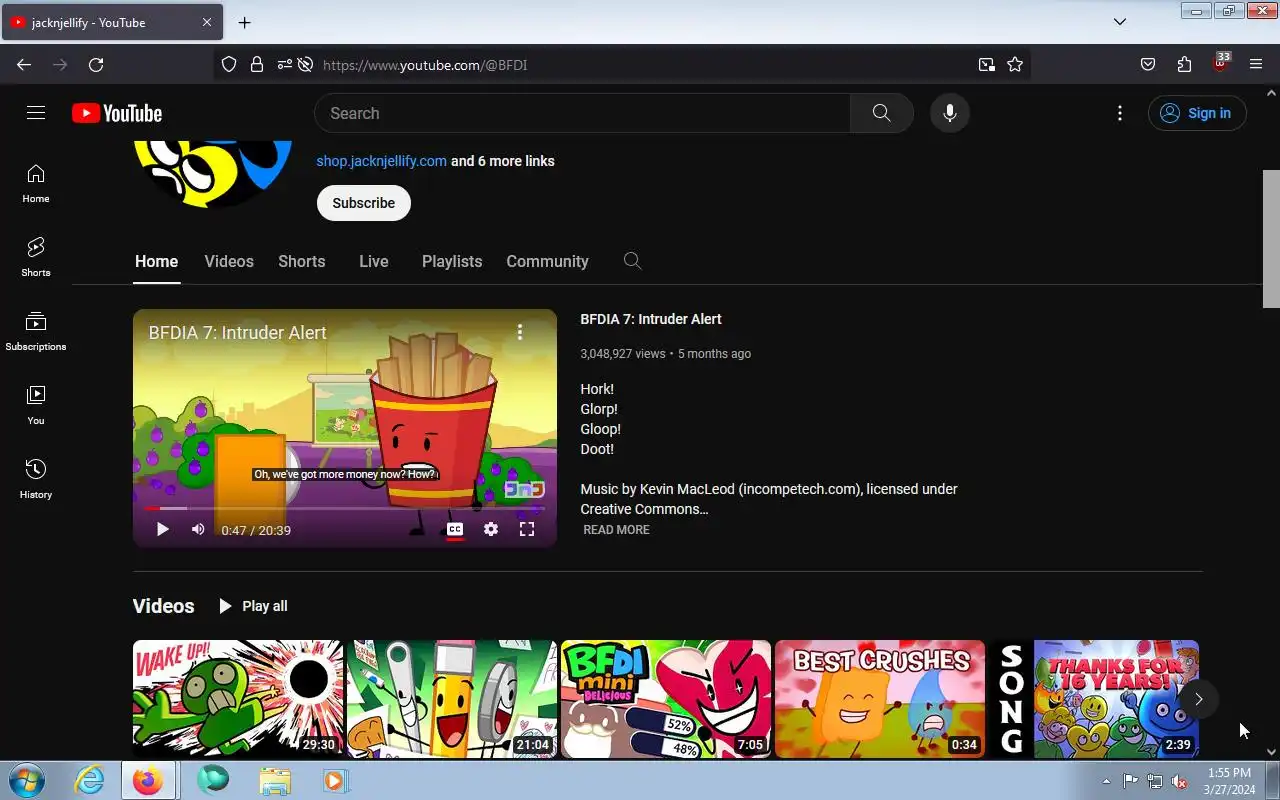The image size is (1280, 800).
Task: Seek along the featured video progress bar
Action: point(345,508)
